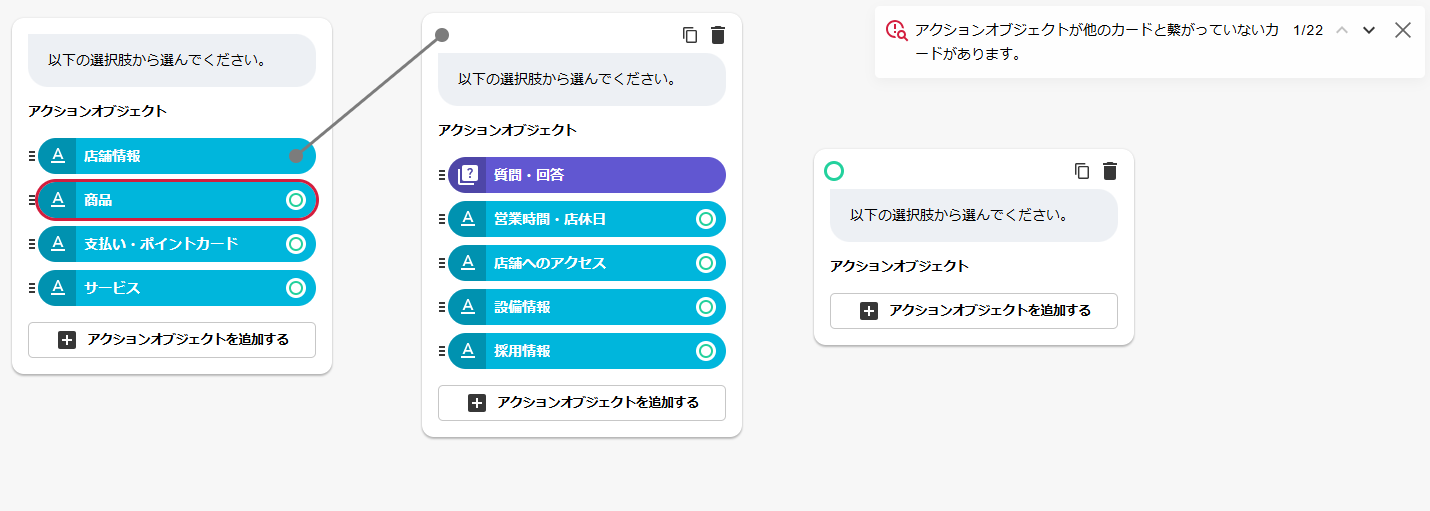Add an action object to the left card

pyautogui.click(x=172, y=340)
